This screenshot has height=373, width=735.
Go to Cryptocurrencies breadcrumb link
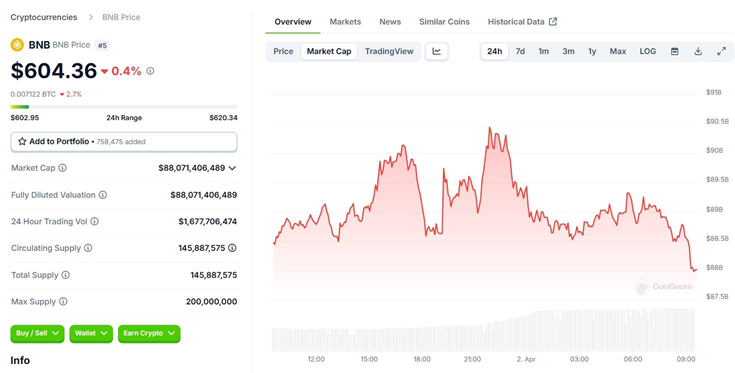[x=44, y=17]
